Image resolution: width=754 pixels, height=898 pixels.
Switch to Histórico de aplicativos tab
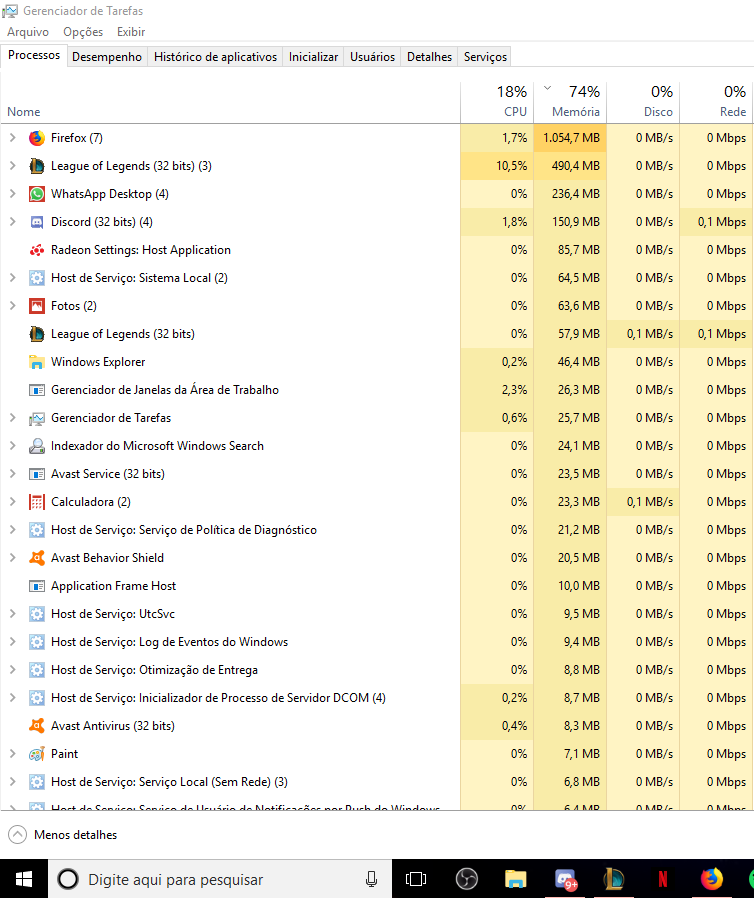click(215, 57)
